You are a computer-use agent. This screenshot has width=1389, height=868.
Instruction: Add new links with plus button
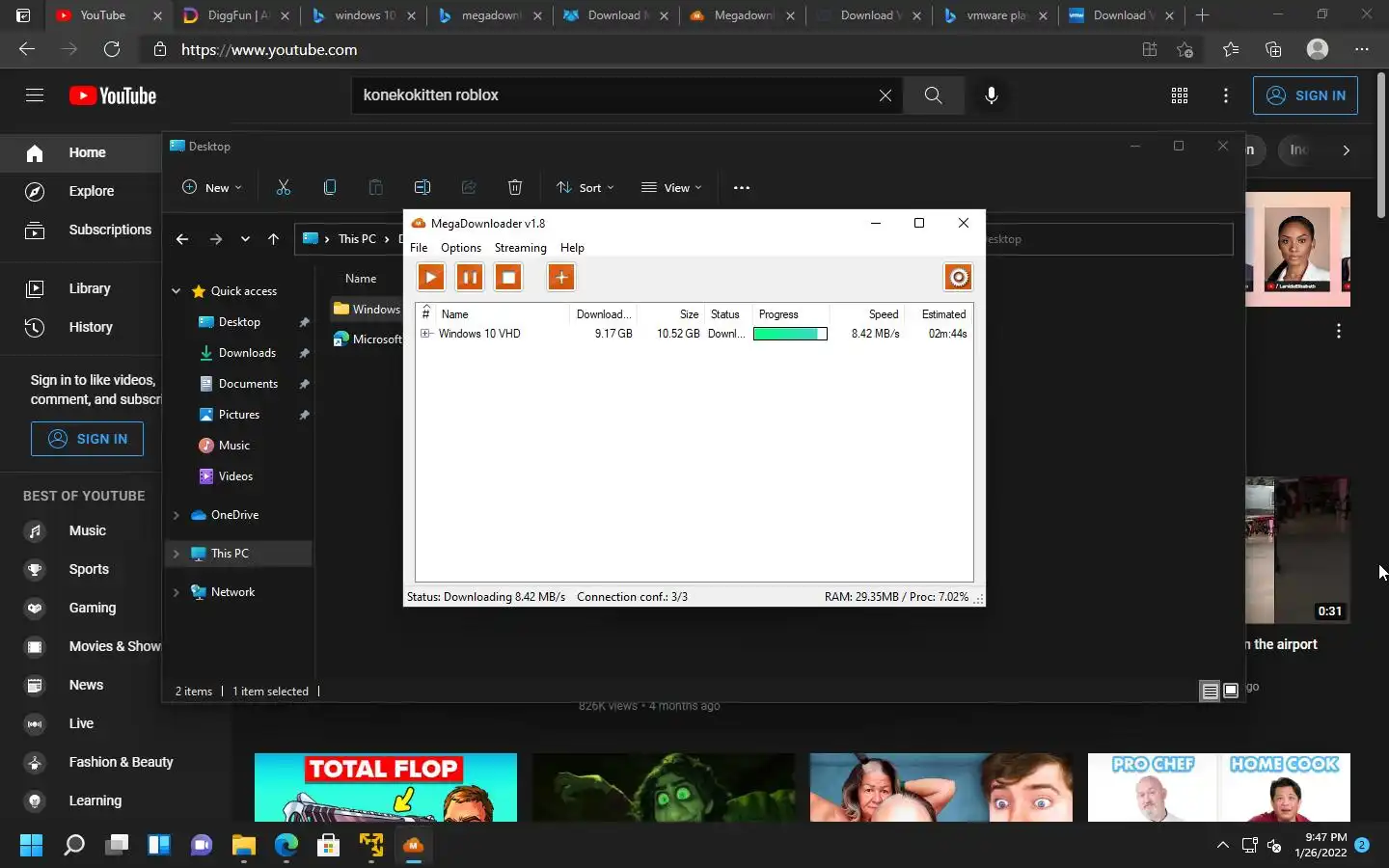click(561, 278)
